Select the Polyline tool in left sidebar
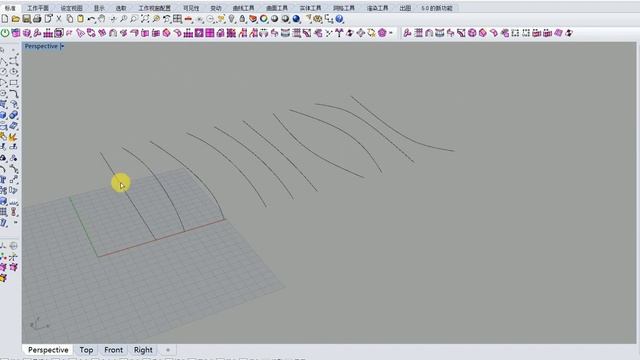This screenshot has width=640, height=360. [x=4, y=61]
